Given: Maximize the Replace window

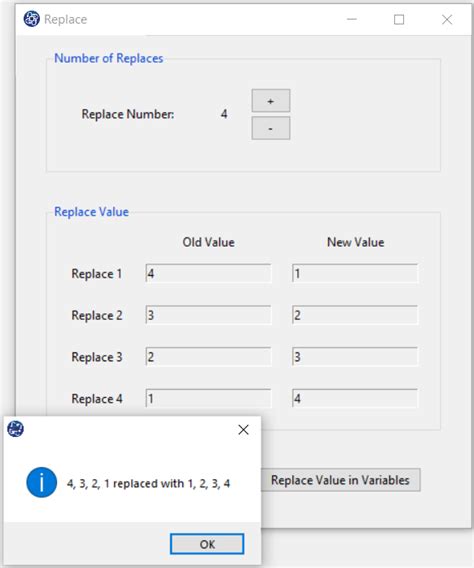Looking at the screenshot, I should point(399,20).
